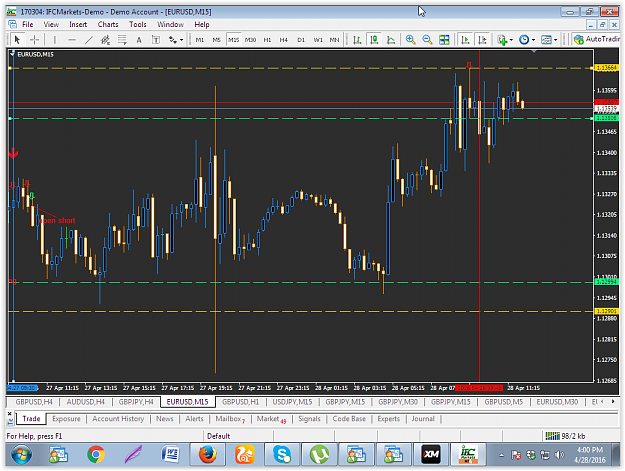Screen dimensions: 625x471
Task: Open the Insert menu
Action: click(x=78, y=24)
